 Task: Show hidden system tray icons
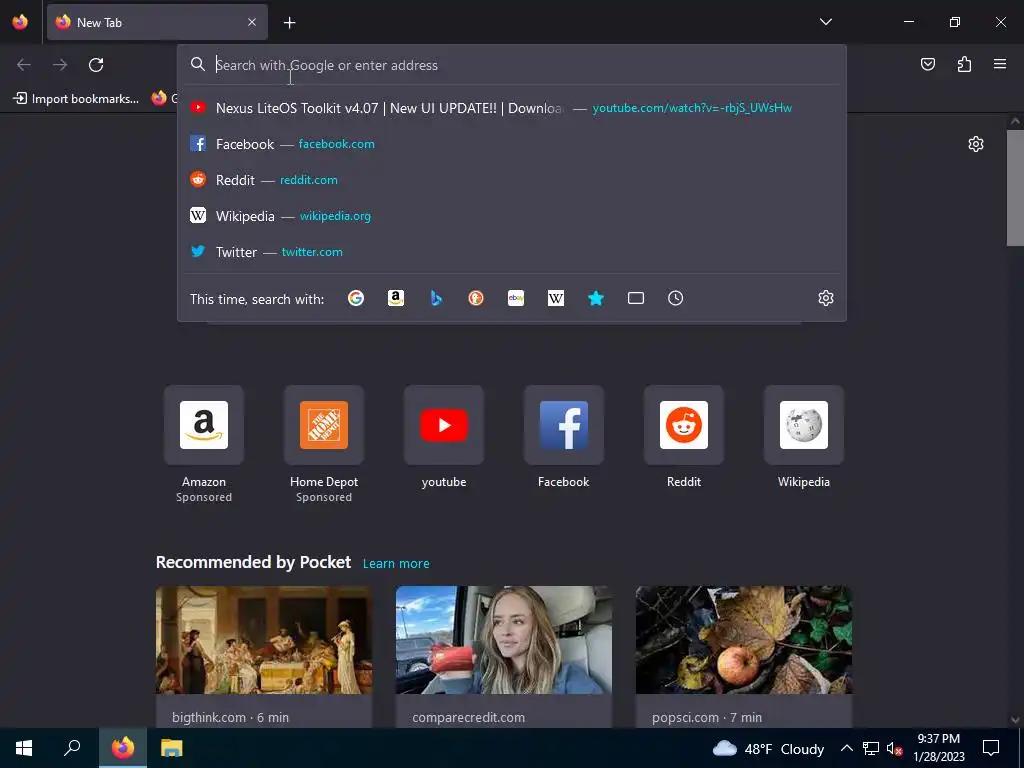(x=846, y=748)
